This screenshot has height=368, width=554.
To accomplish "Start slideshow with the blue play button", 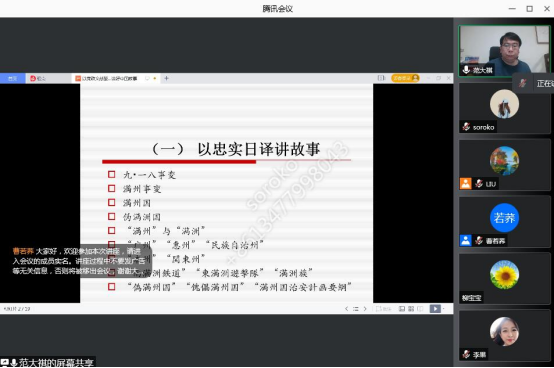I will click(x=435, y=309).
